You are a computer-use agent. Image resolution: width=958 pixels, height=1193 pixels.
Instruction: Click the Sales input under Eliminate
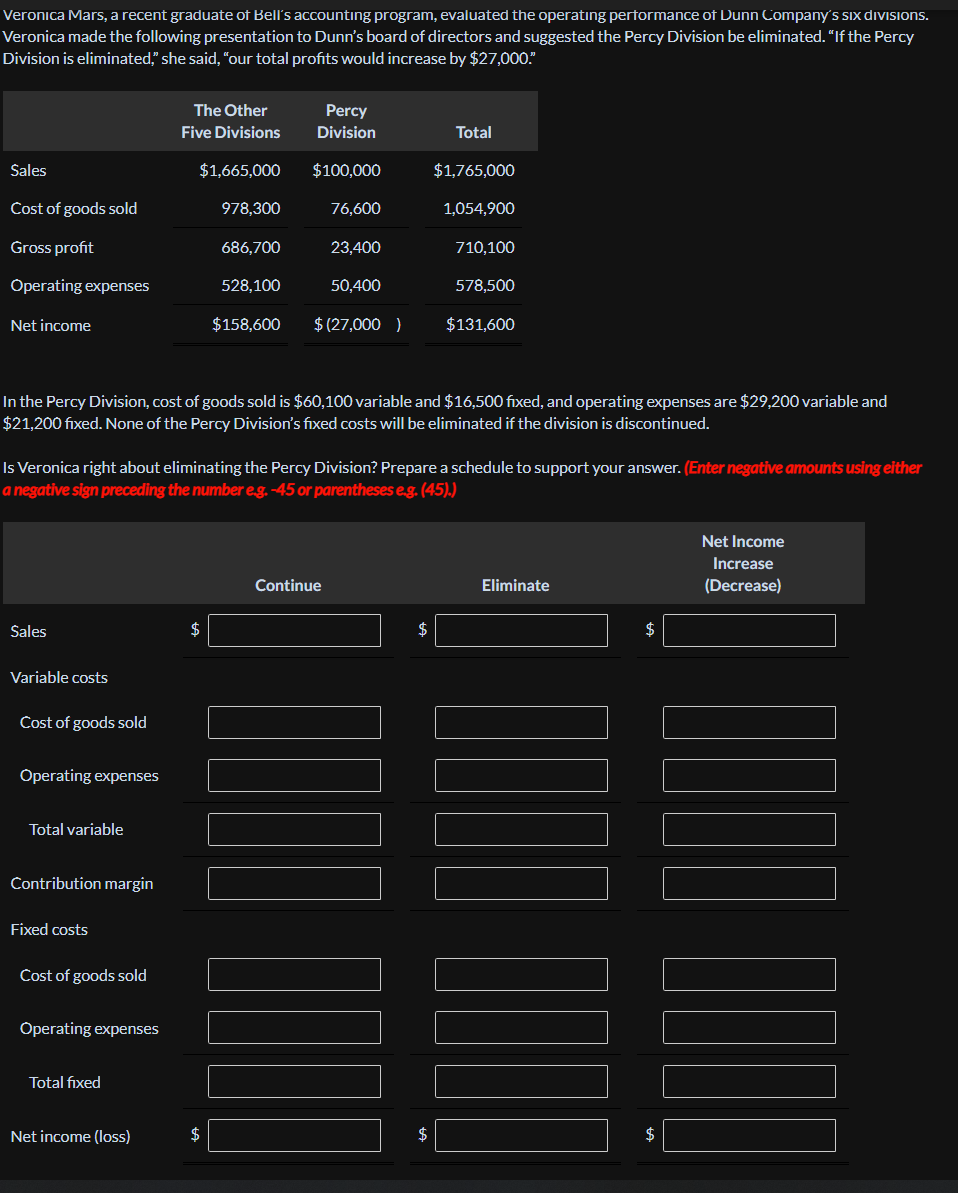pos(521,630)
